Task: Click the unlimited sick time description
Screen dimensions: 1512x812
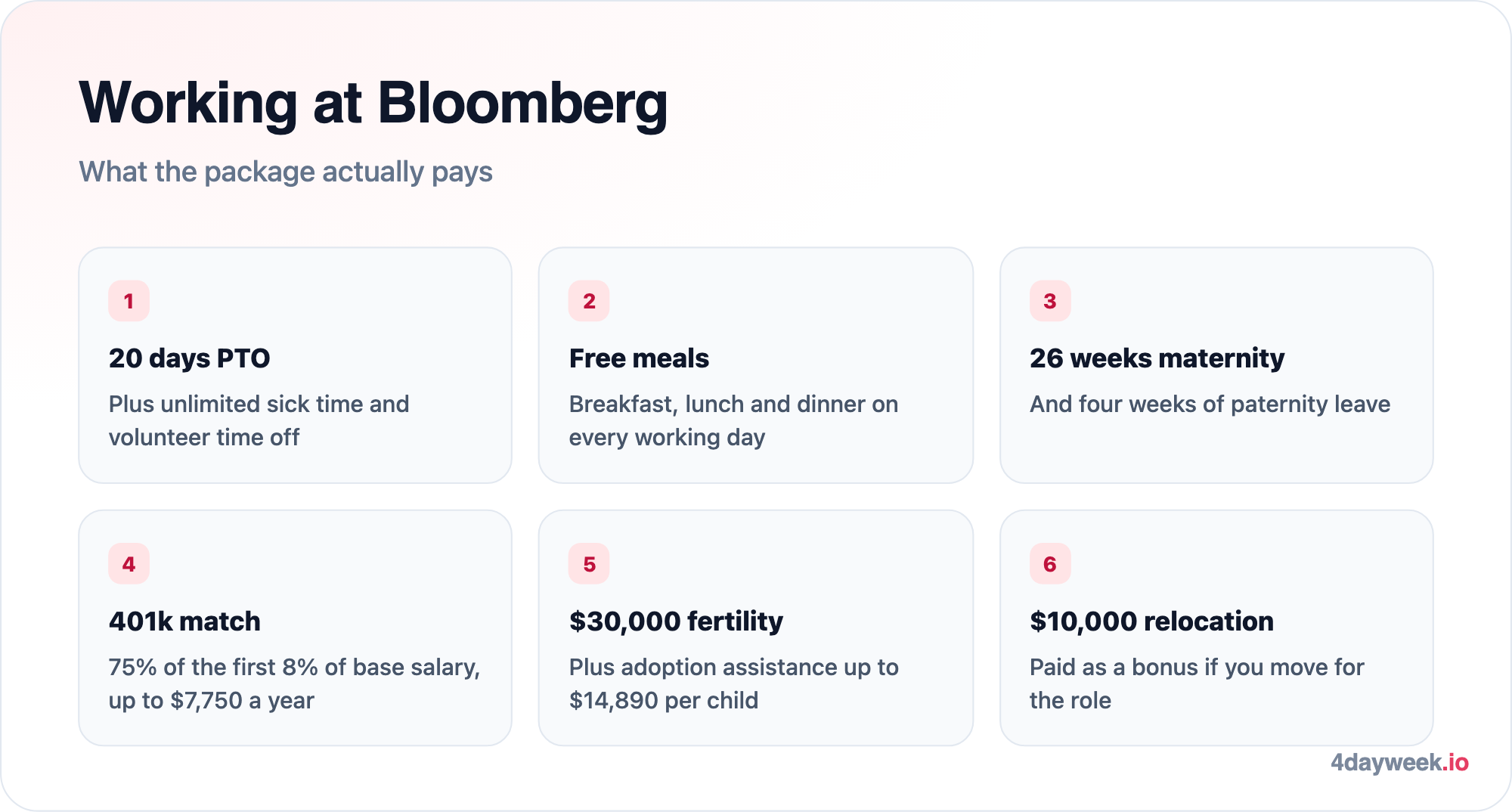Action: pos(259,420)
